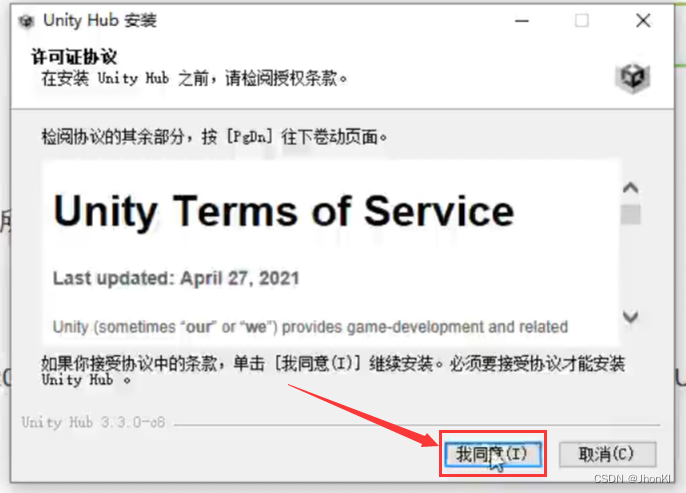Screen dimensions: 686x493
Task: Minimize the Unity Hub installer window
Action: click(522, 21)
